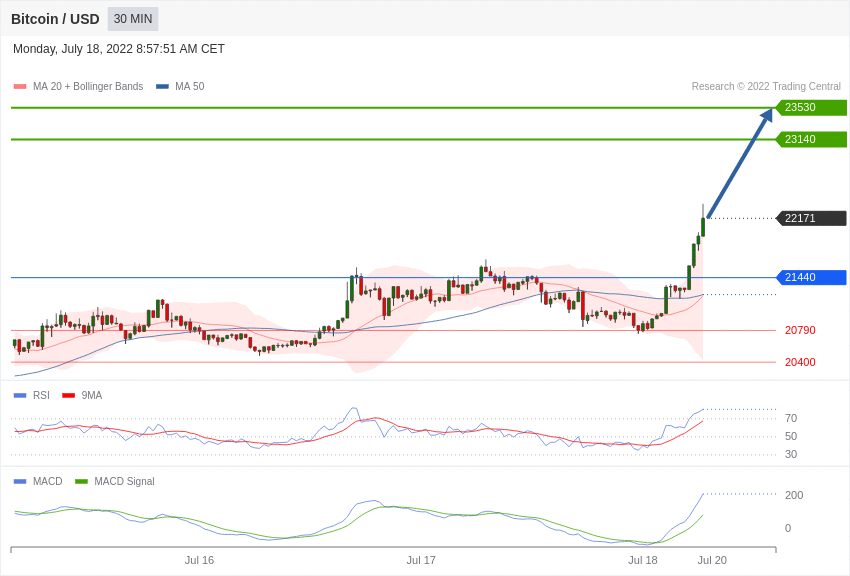Click the Bitcoin / USD title
Screen dimensions: 850x576
55,19
